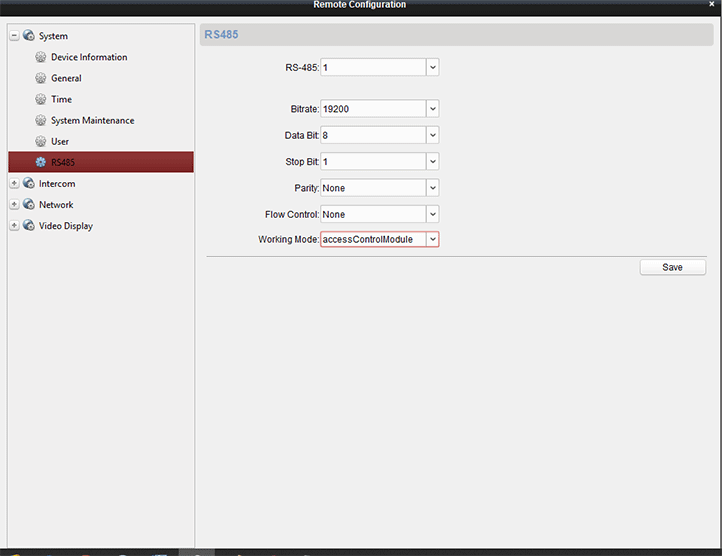Click the Video Display globe icon

pyautogui.click(x=29, y=225)
